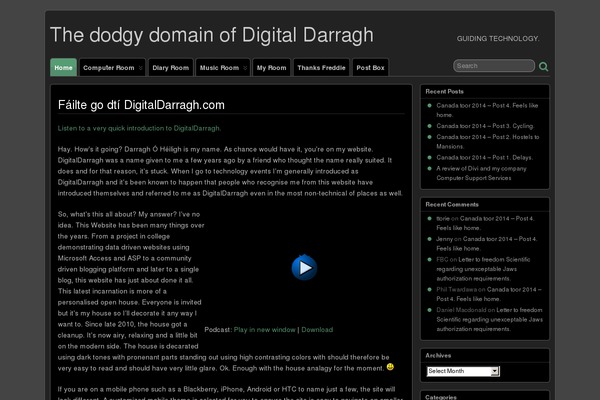
Task: Go to the Home tab
Action: 64,67
